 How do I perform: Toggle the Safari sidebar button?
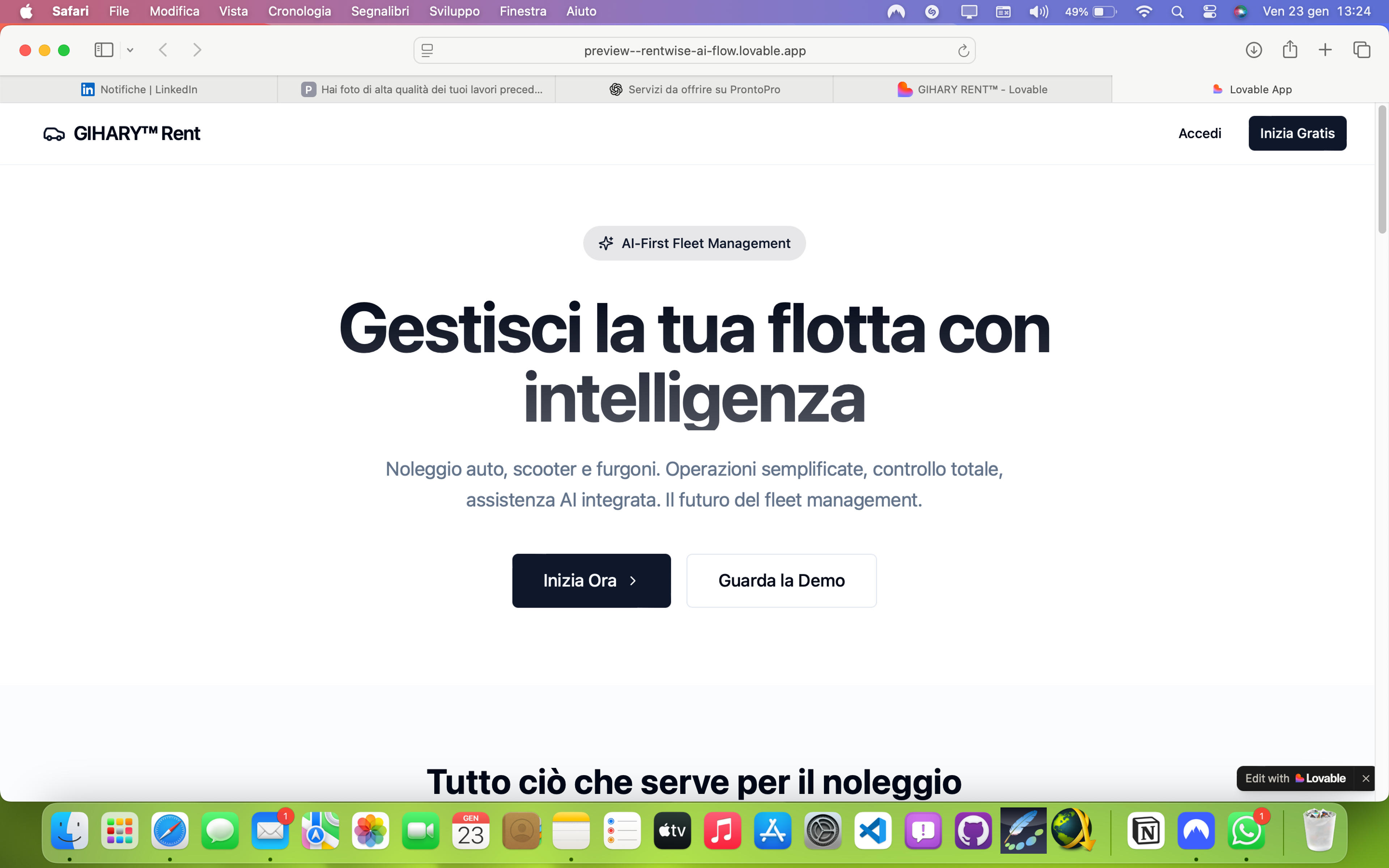coord(103,50)
